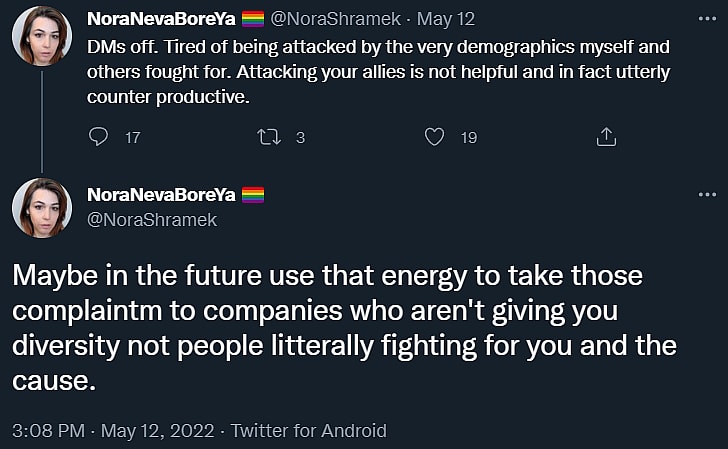Open more options on the May 12 tweet
This screenshot has width=728, height=449.
[707, 20]
